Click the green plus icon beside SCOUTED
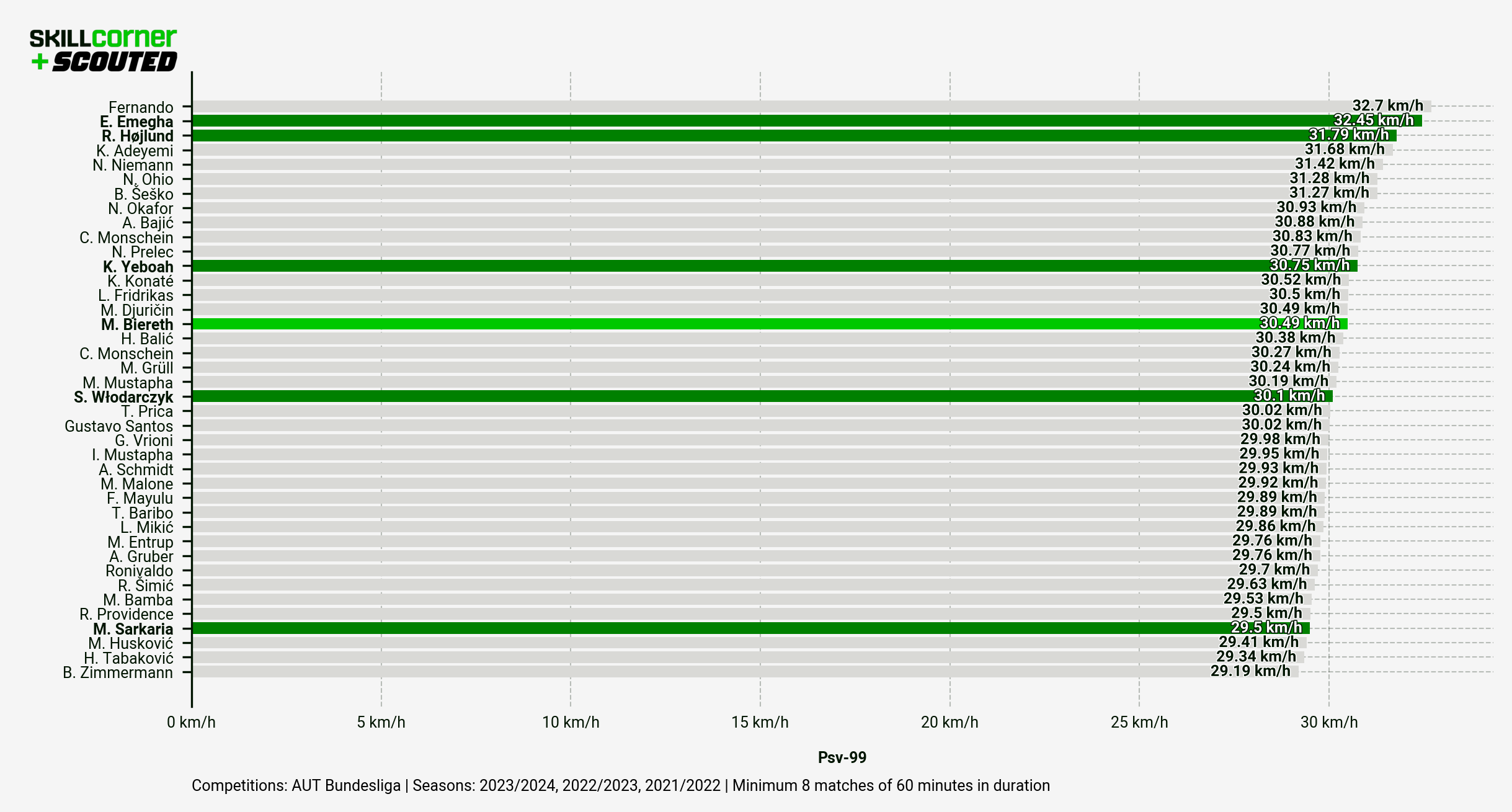Viewport: 1512px width, 812px height. [40, 61]
